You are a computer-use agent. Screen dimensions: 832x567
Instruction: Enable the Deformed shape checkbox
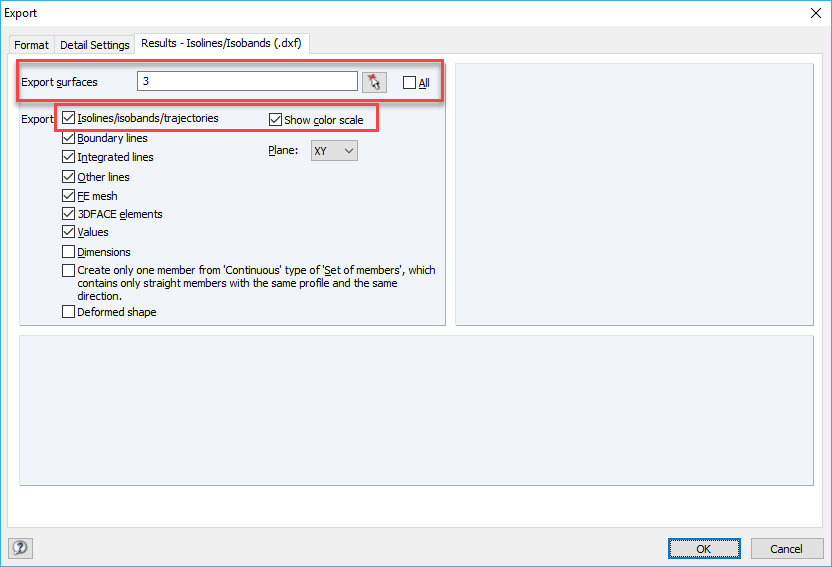point(68,311)
